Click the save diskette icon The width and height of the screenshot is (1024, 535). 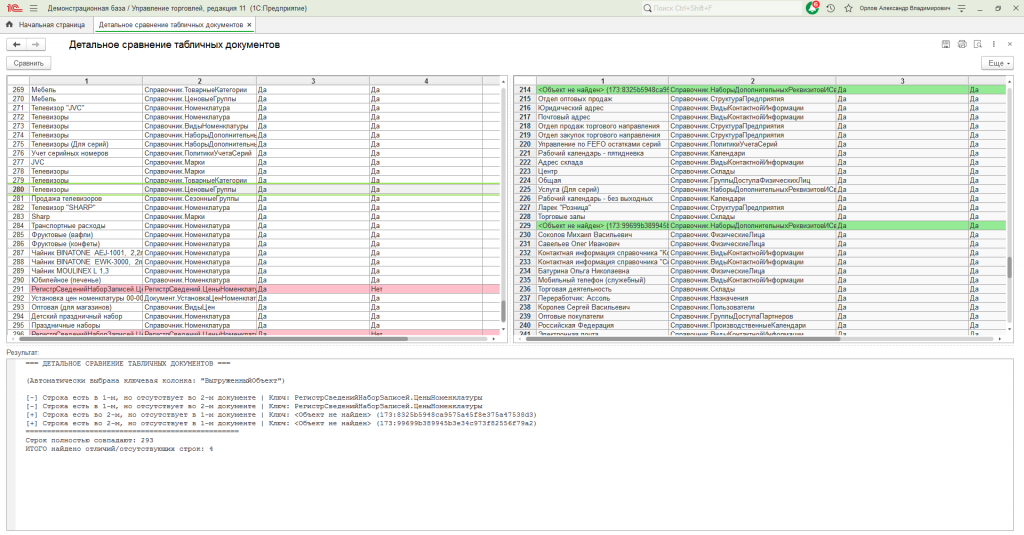click(x=945, y=45)
